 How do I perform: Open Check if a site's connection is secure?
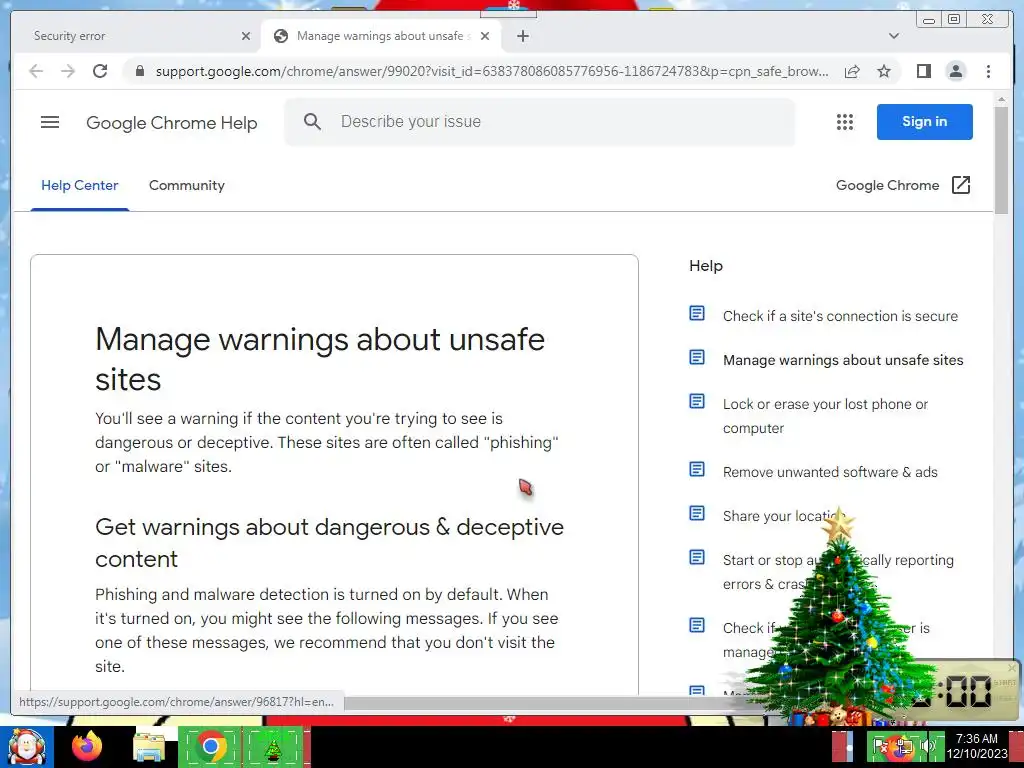coord(840,316)
